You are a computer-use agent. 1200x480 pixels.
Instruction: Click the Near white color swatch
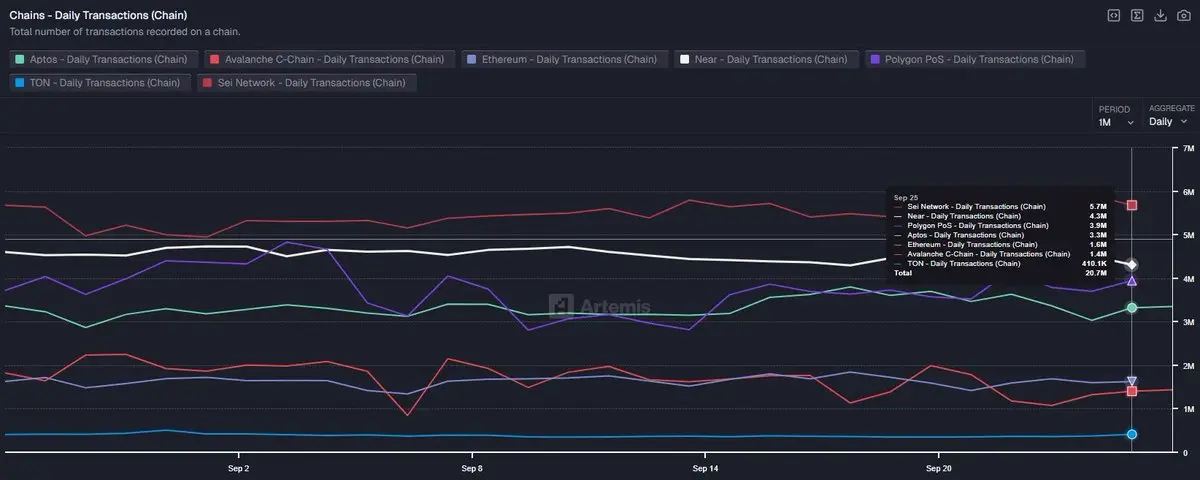(x=685, y=59)
